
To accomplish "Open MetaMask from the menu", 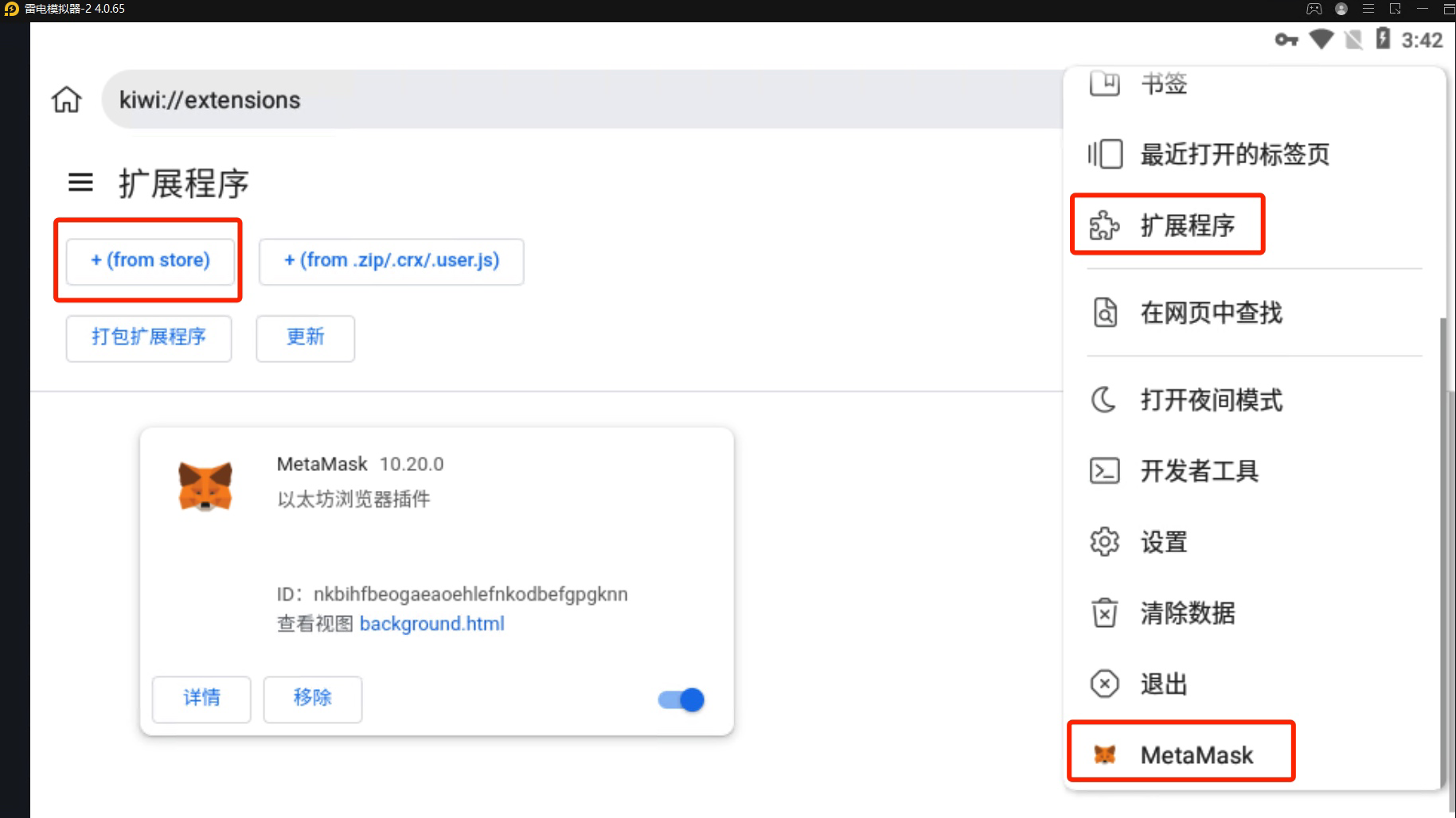I will [1254, 754].
